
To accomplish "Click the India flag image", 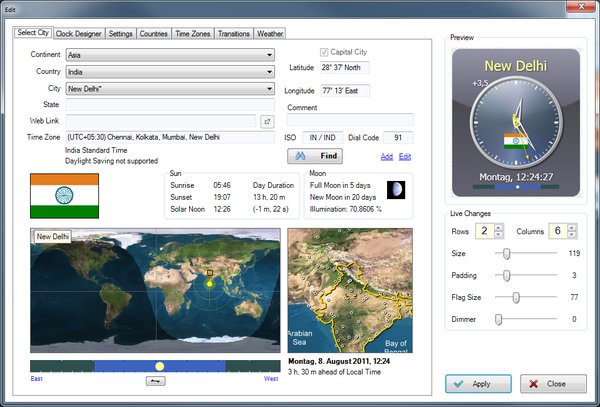I will coord(64,195).
